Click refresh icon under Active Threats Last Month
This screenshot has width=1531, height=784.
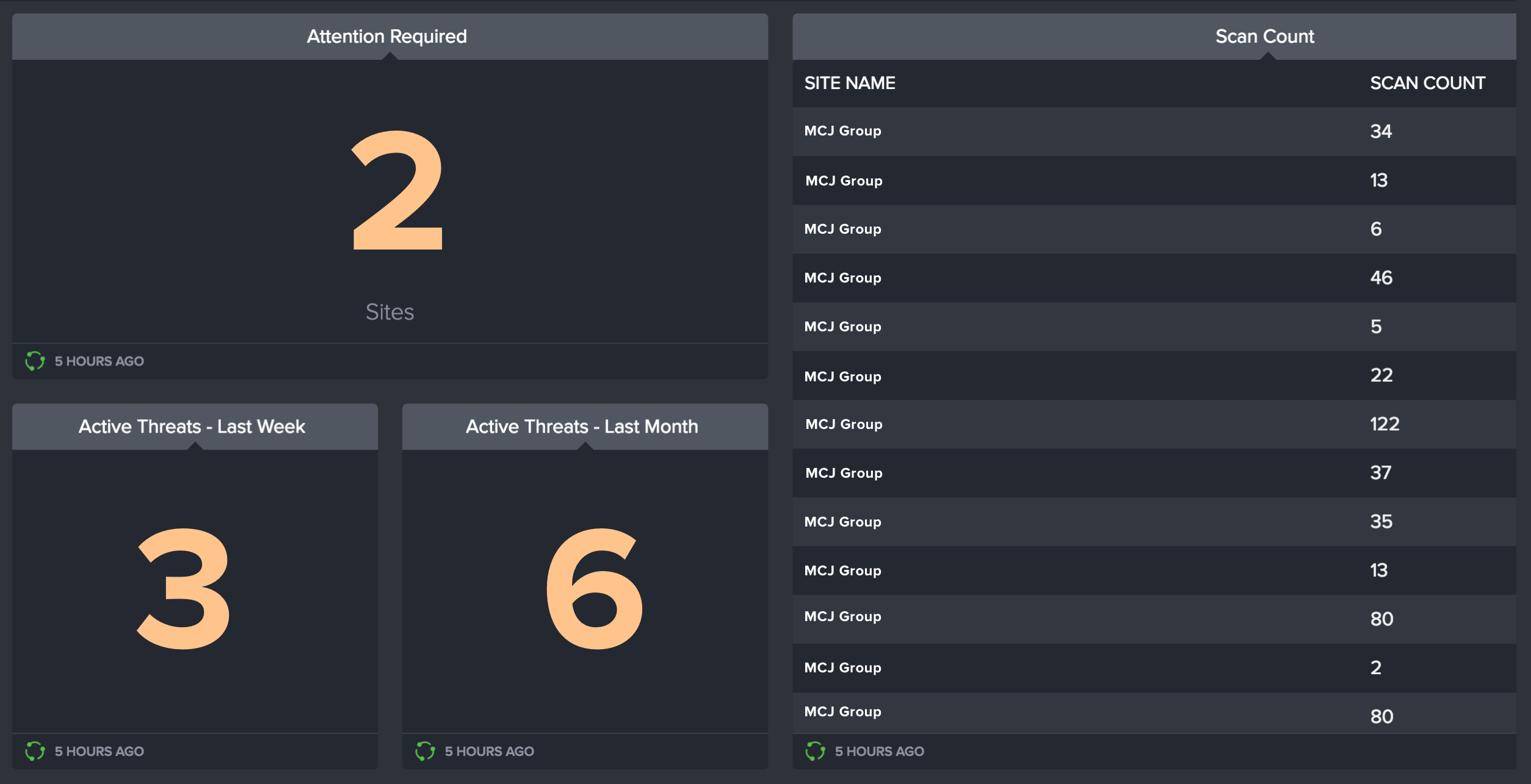coord(425,751)
